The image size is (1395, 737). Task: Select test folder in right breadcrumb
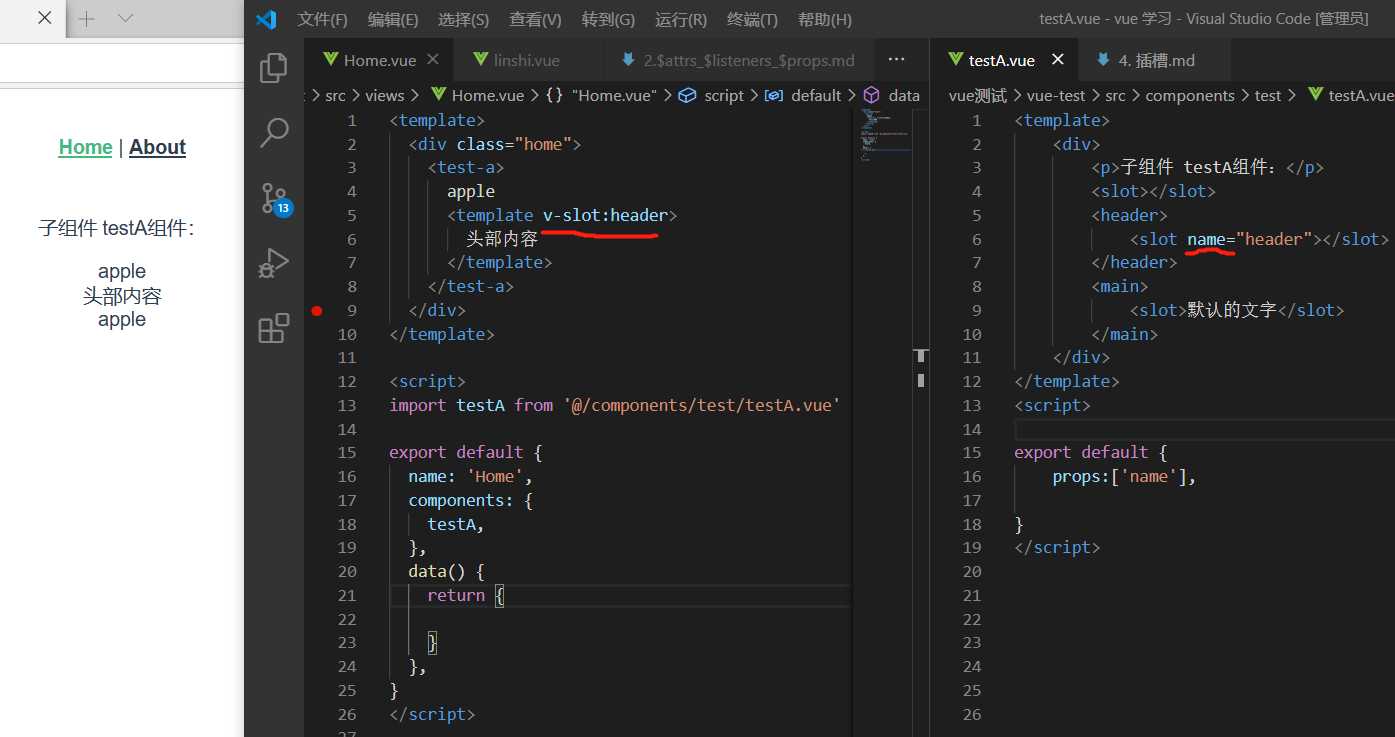[1268, 95]
